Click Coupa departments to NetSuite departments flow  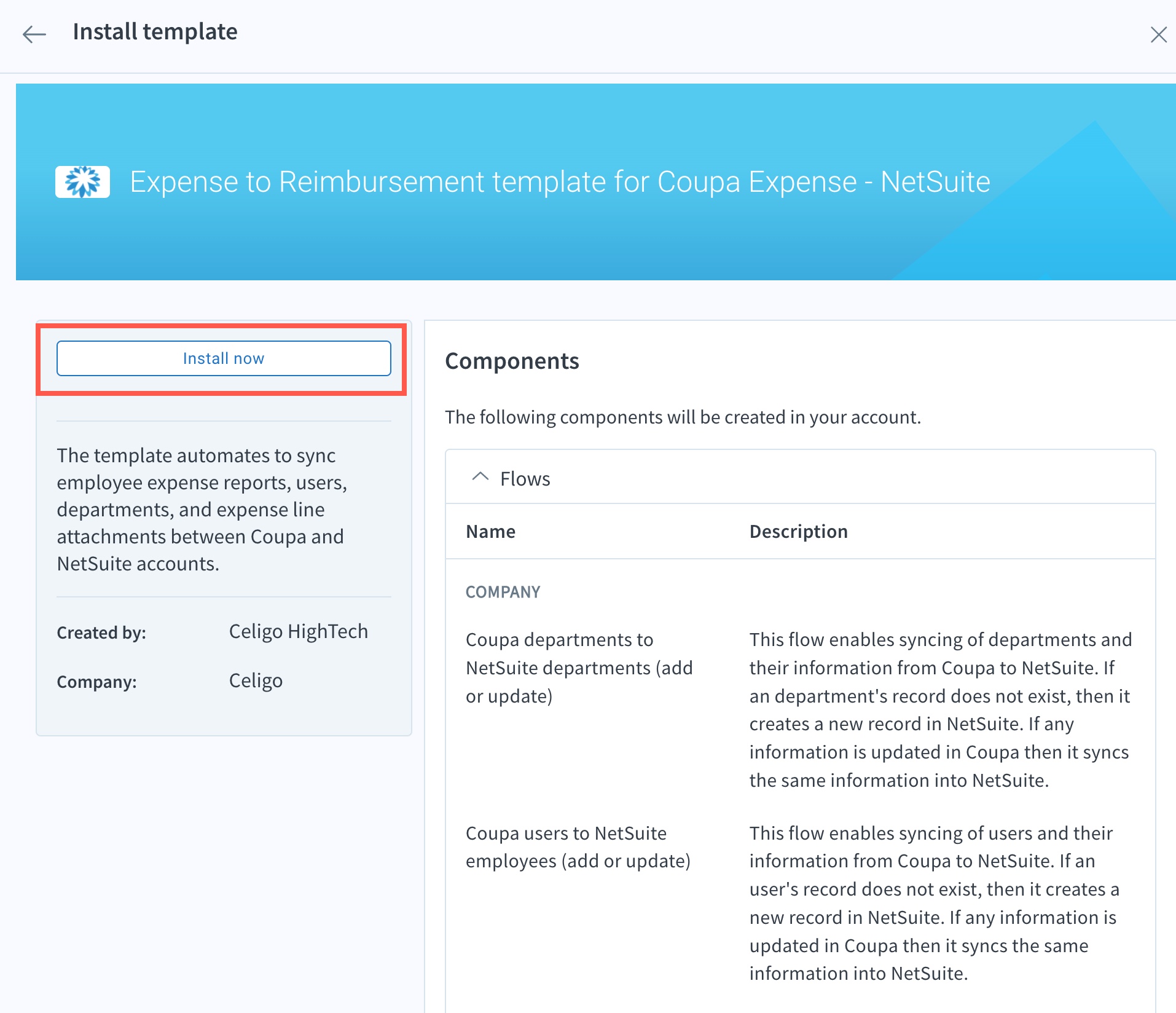pyautogui.click(x=579, y=668)
